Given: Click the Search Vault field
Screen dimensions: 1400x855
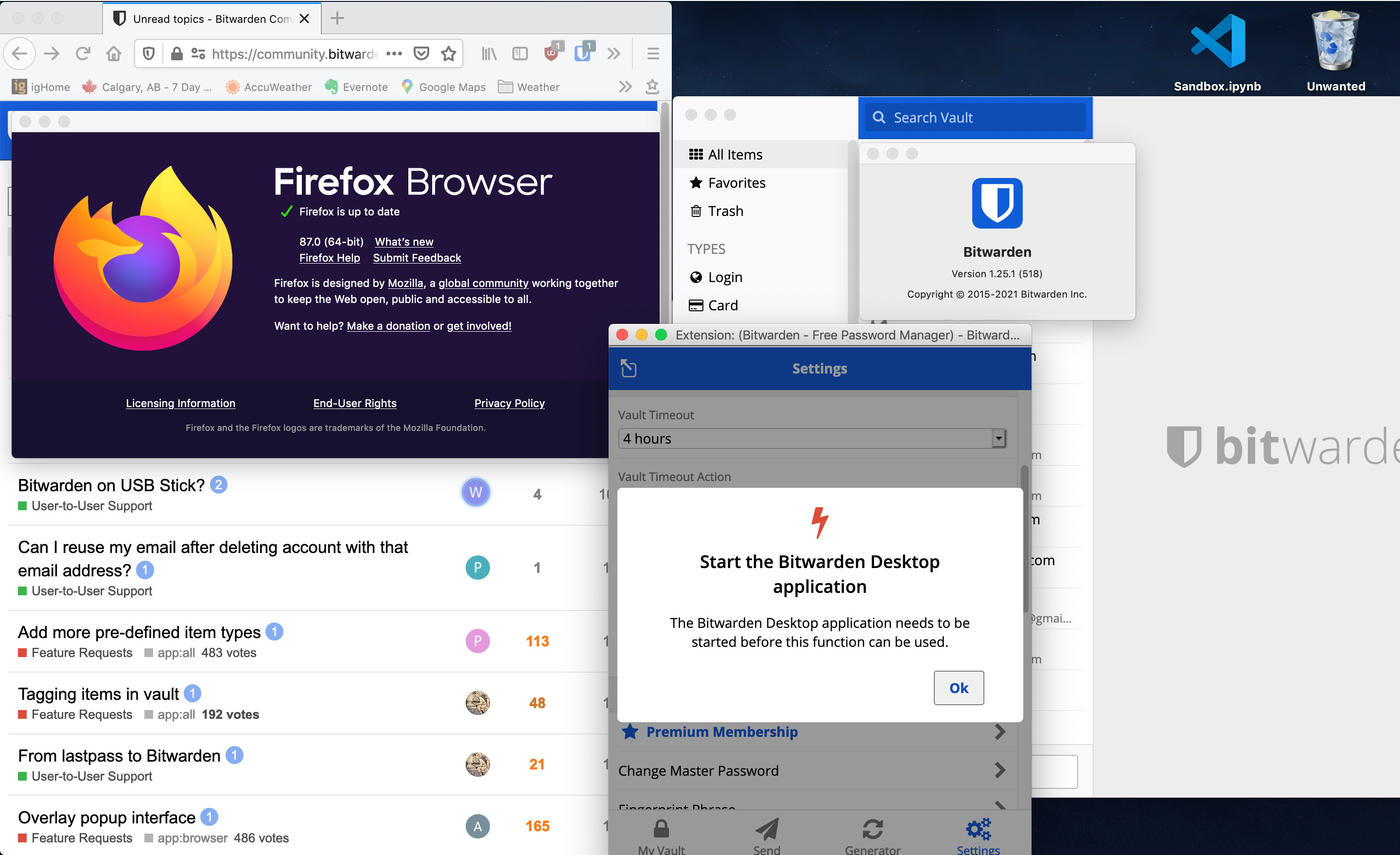Looking at the screenshot, I should (975, 118).
